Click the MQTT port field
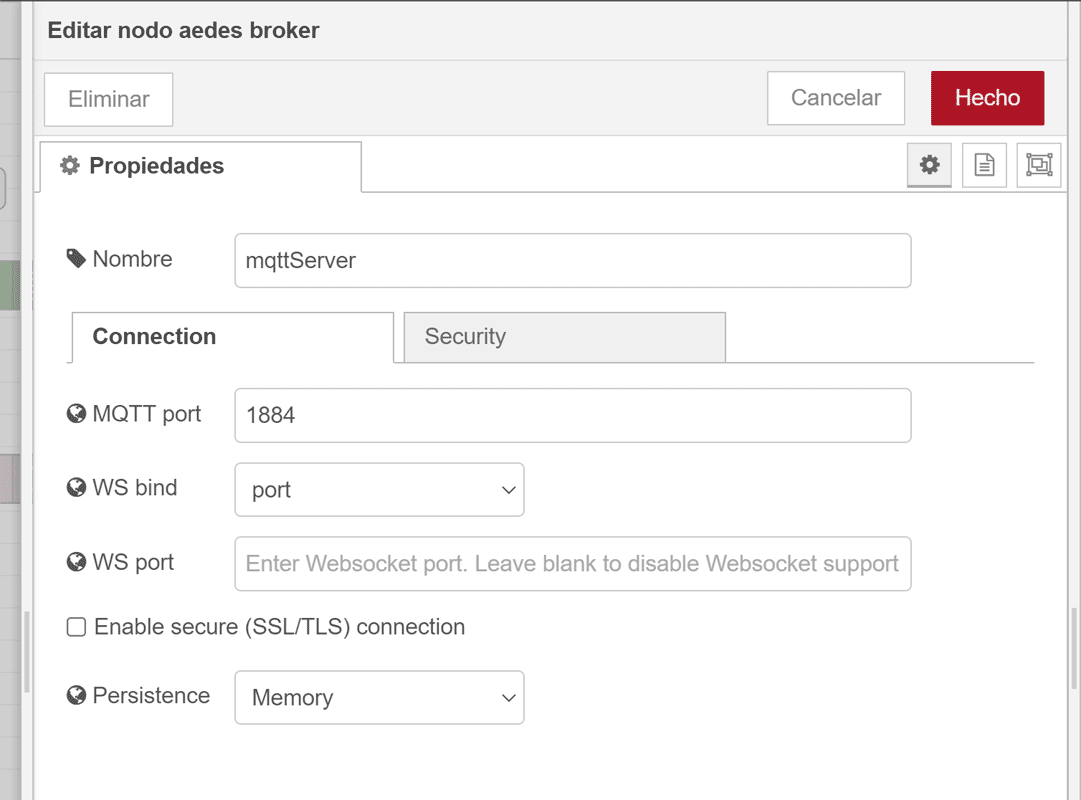Image resolution: width=1081 pixels, height=800 pixels. tap(573, 415)
